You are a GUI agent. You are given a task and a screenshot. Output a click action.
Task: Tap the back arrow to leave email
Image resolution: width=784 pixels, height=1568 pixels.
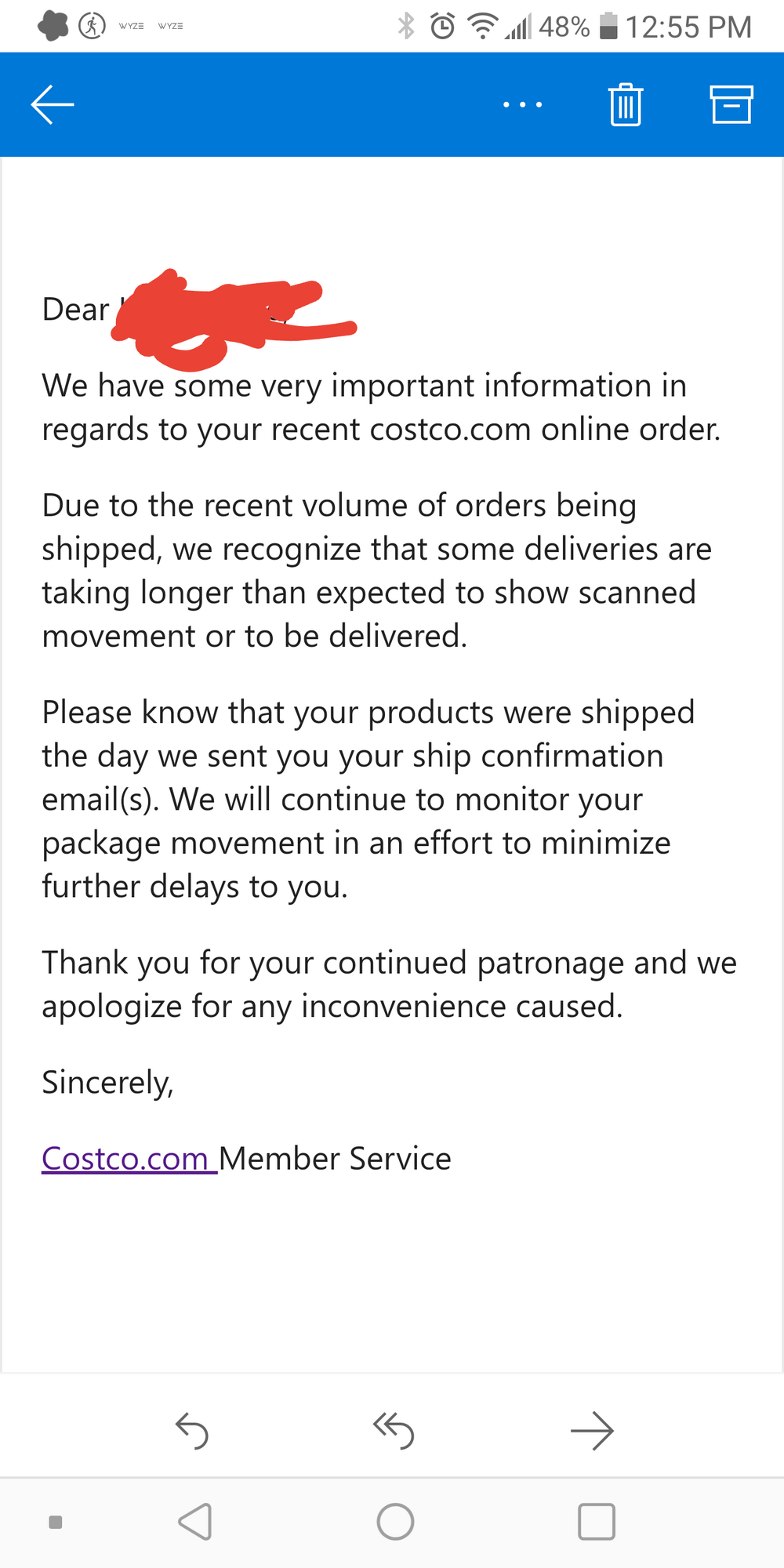tap(53, 104)
